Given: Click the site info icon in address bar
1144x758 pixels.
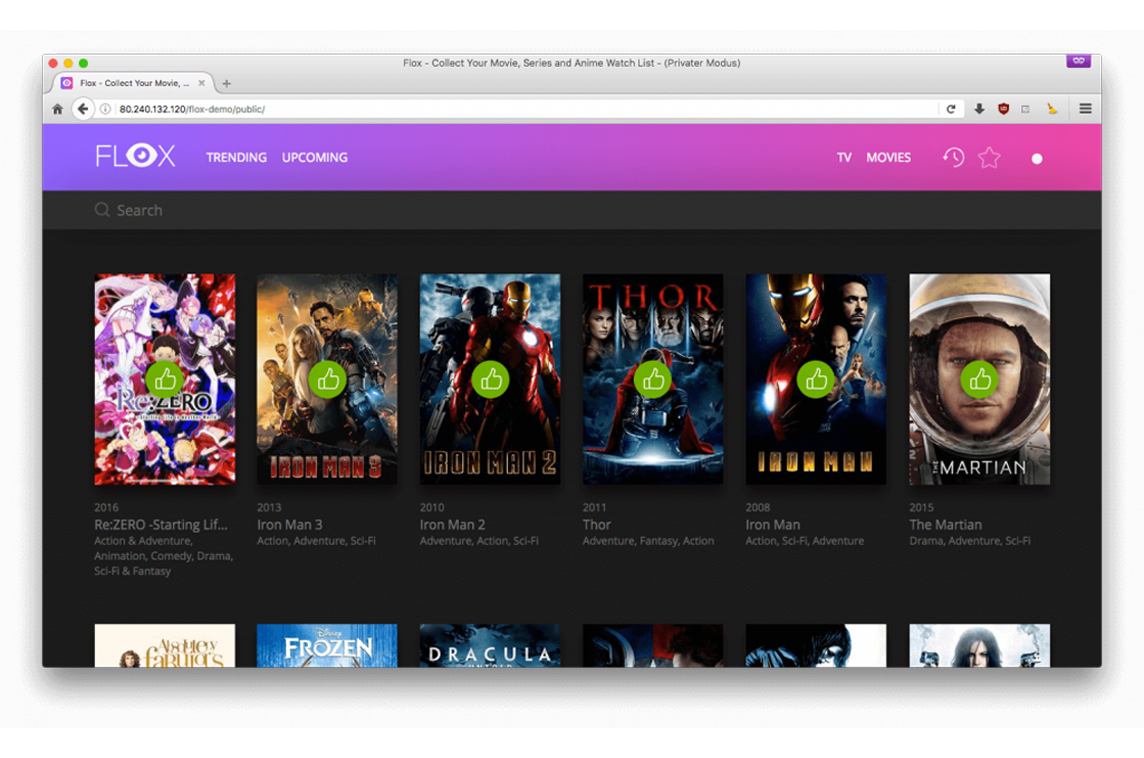Looking at the screenshot, I should [x=105, y=109].
